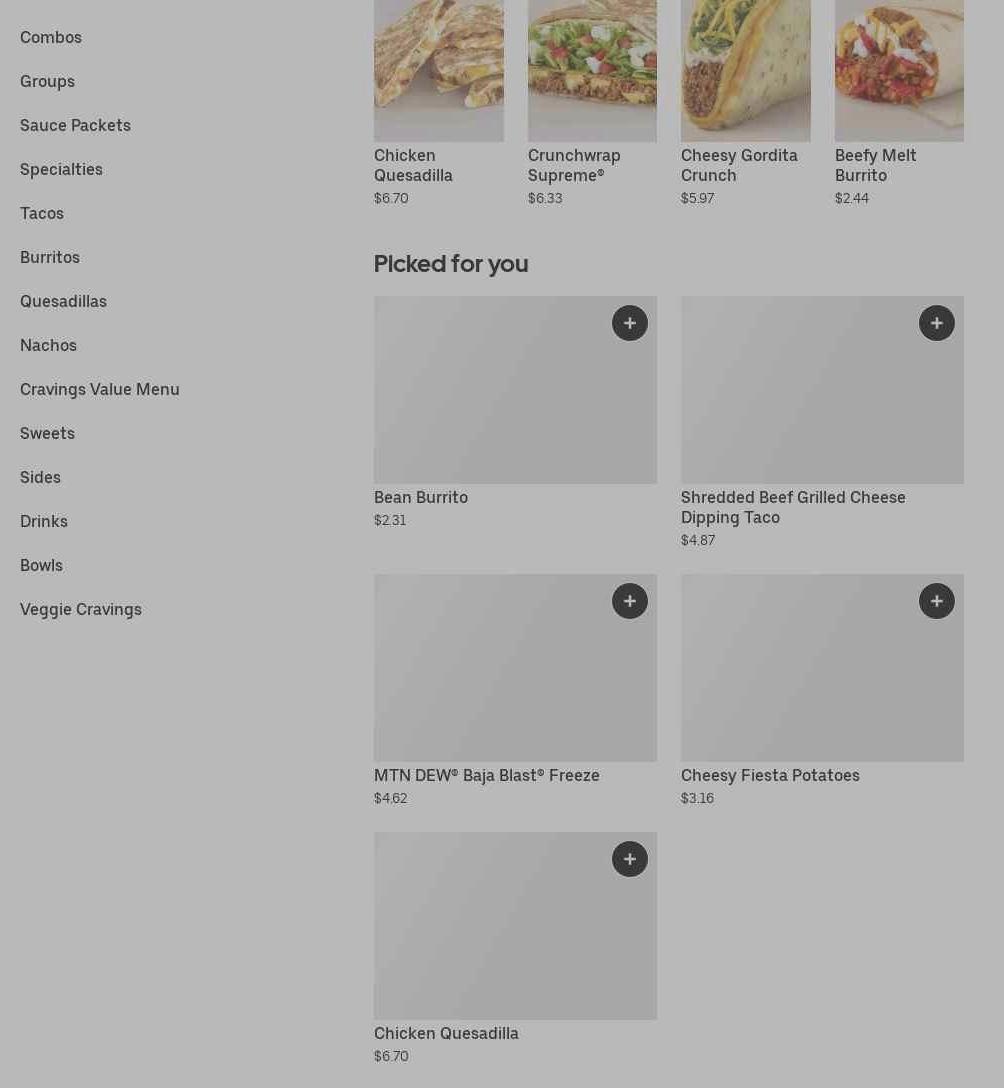This screenshot has width=1004, height=1088.
Task: Open the Combos menu category
Action: (x=51, y=37)
